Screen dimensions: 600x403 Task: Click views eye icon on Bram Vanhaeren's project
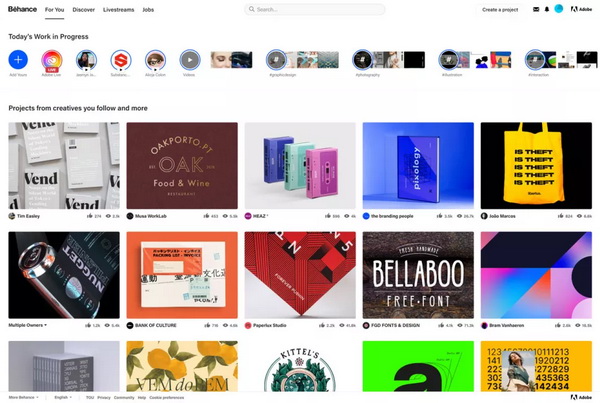coord(577,325)
